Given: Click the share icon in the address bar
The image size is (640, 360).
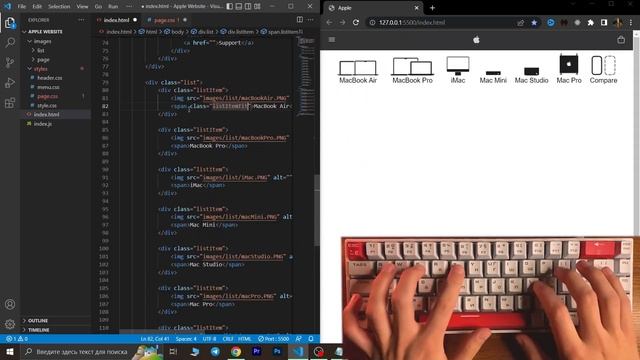Looking at the screenshot, I should click(x=521, y=23).
